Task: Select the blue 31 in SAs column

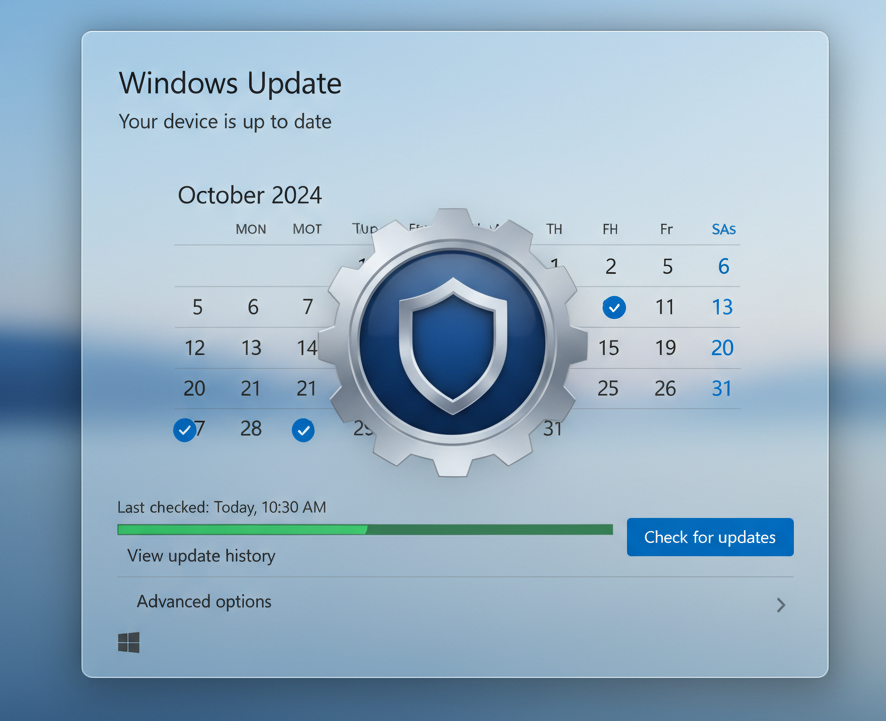Action: [x=722, y=388]
